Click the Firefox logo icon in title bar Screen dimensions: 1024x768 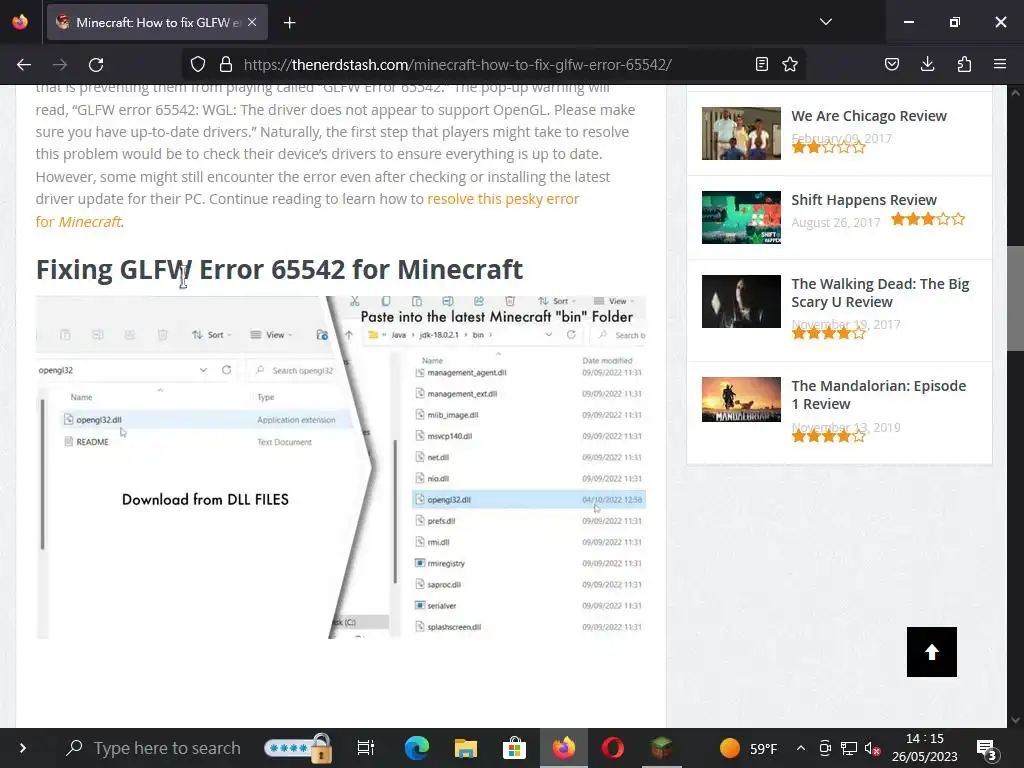click(x=20, y=22)
